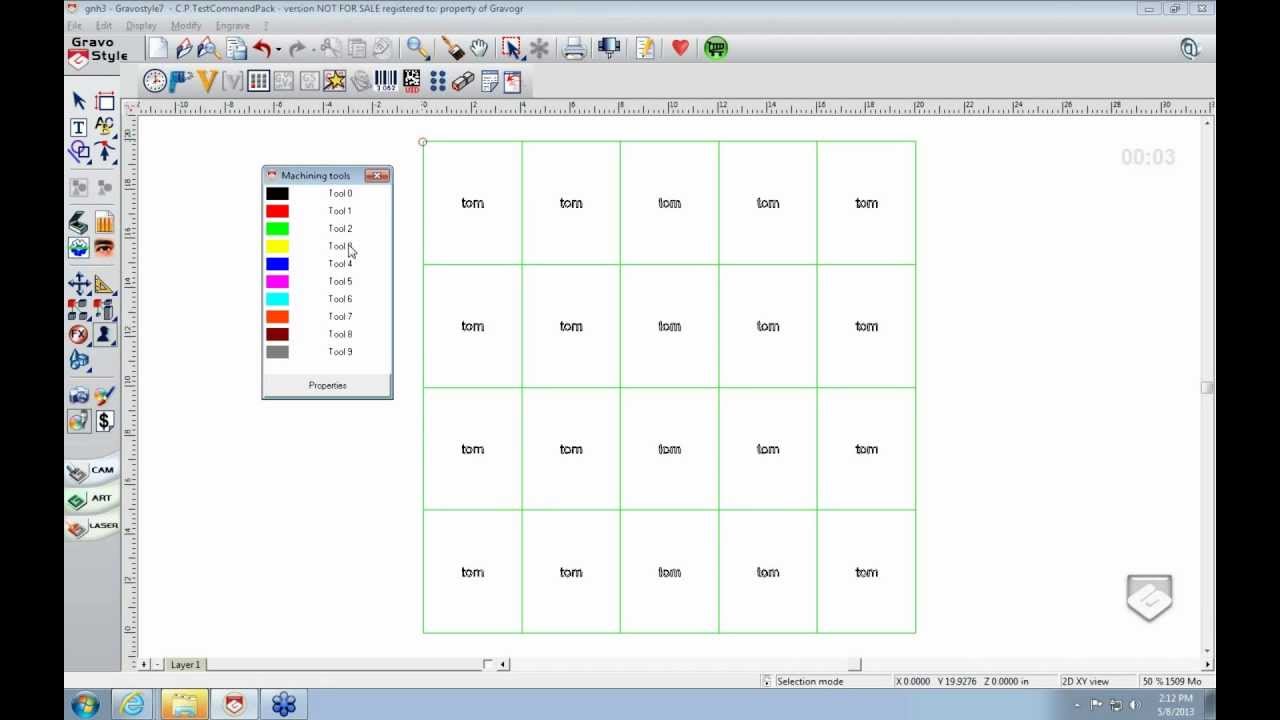The height and width of the screenshot is (720, 1280).
Task: Click the engraving machine icon
Action: pos(609,48)
